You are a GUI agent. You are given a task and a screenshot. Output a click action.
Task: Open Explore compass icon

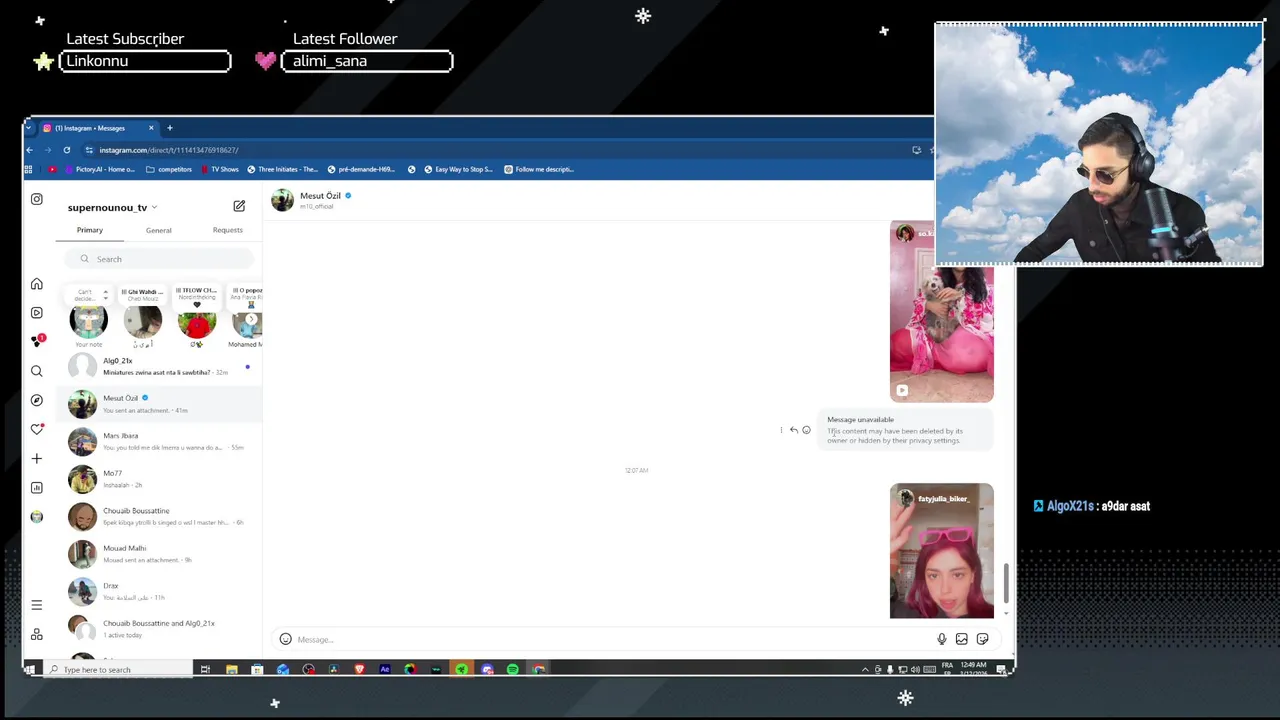click(37, 400)
